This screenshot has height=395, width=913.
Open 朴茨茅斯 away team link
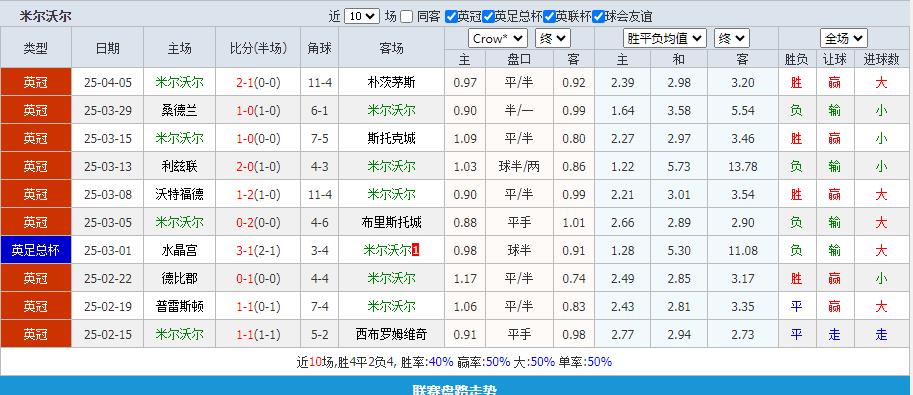click(391, 83)
